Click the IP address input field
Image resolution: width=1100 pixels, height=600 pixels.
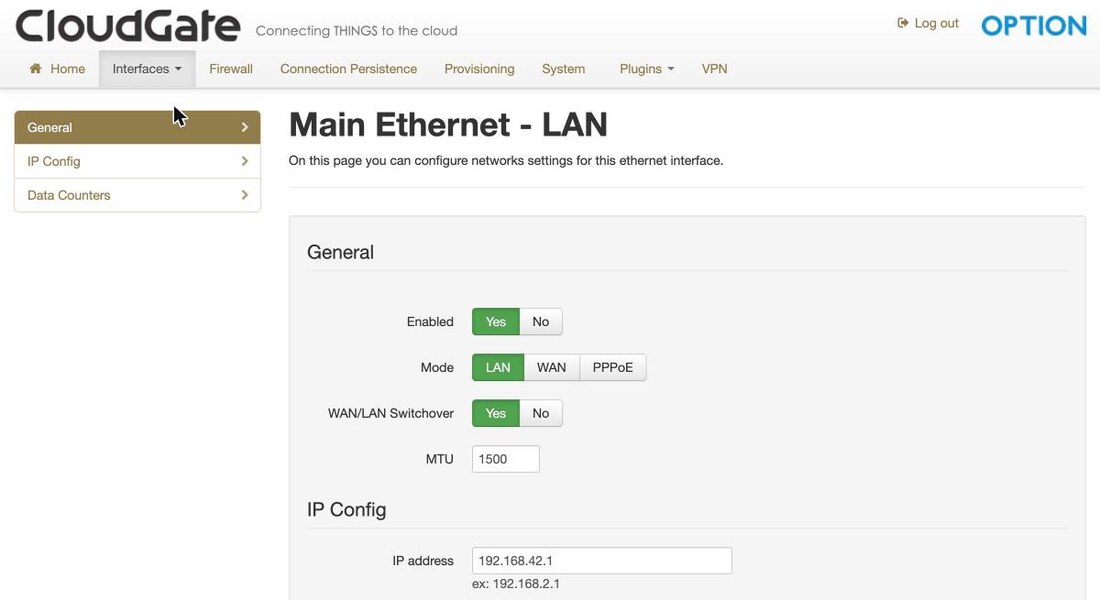(602, 561)
